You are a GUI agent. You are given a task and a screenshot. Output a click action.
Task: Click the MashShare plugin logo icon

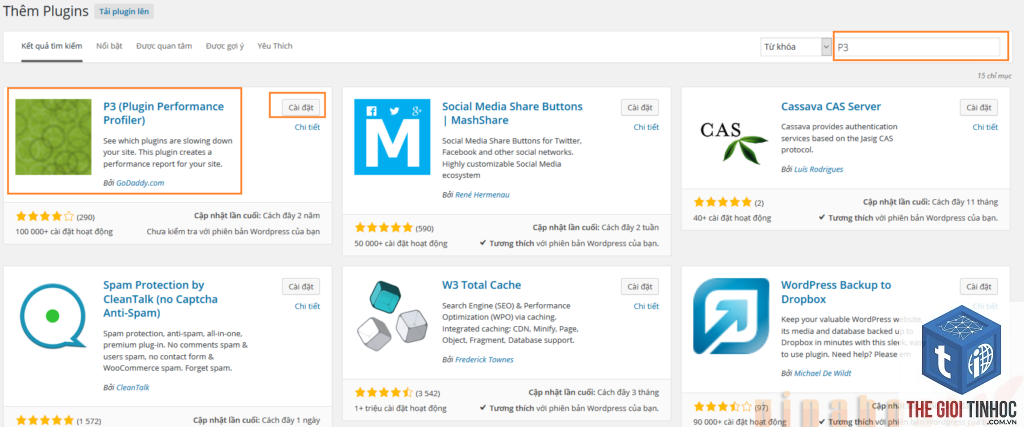[x=392, y=137]
